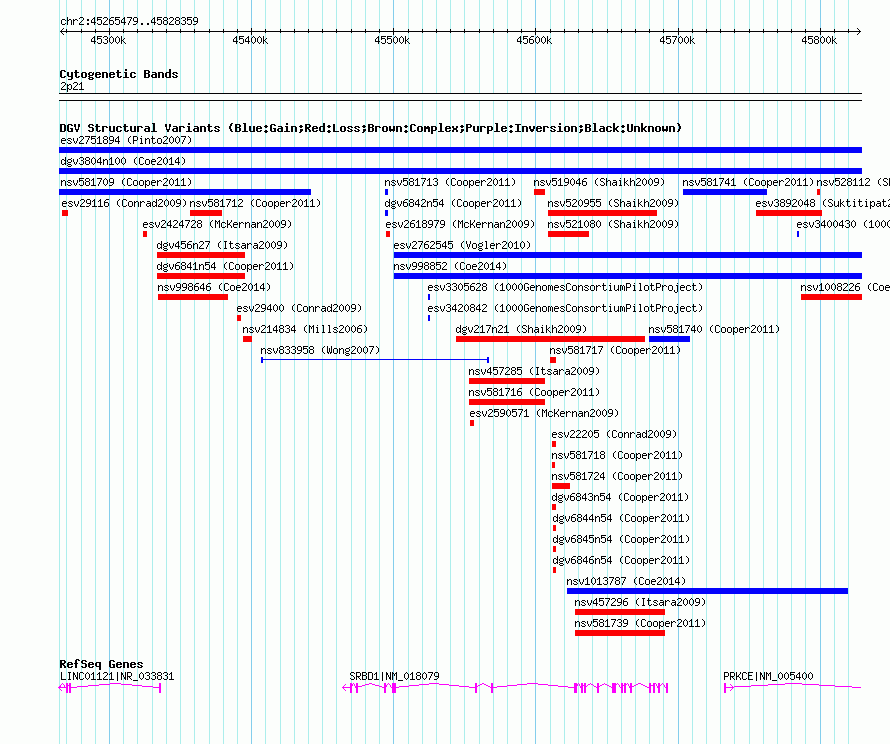This screenshot has width=890, height=744.
Task: Click nsv581739 (Cooper2011) label
Action: click(640, 623)
